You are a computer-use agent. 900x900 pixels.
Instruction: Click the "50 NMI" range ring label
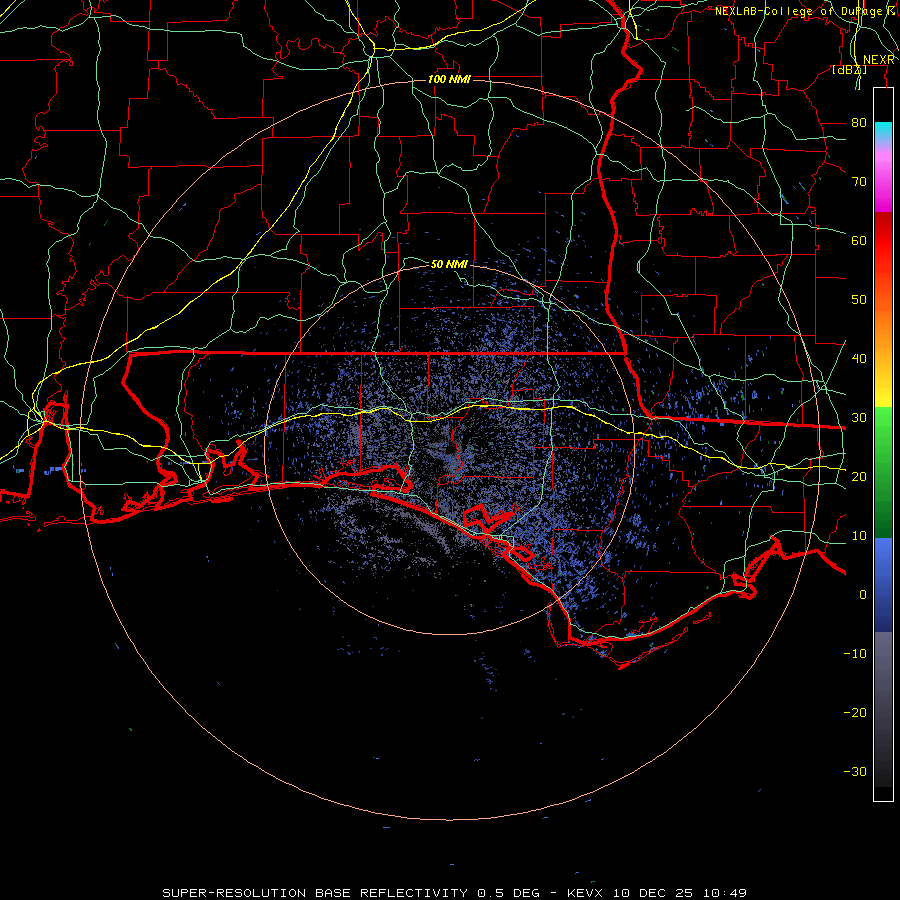(449, 265)
